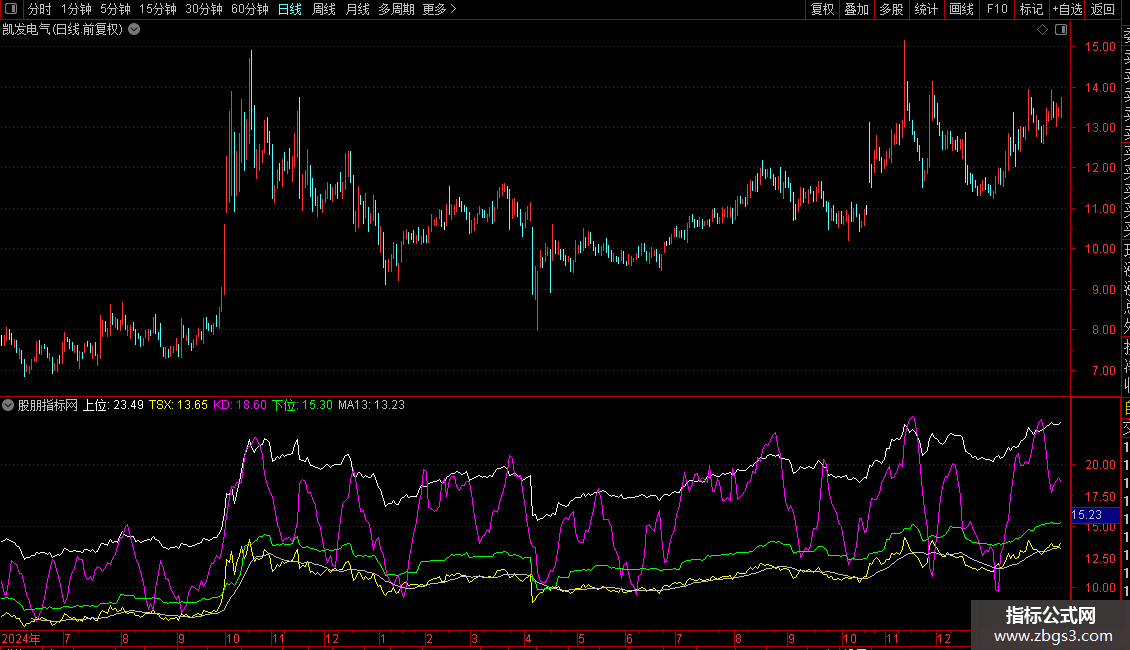The width and height of the screenshot is (1130, 650).
Task: Click the 20.00 indicator axis label
Action: point(1100,465)
